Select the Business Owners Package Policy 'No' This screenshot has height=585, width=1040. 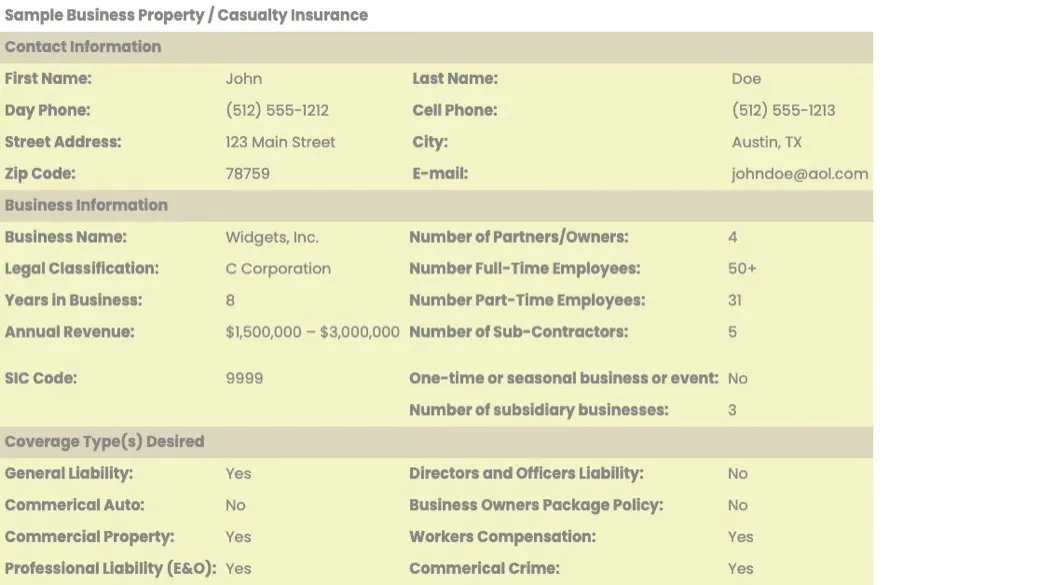click(738, 505)
